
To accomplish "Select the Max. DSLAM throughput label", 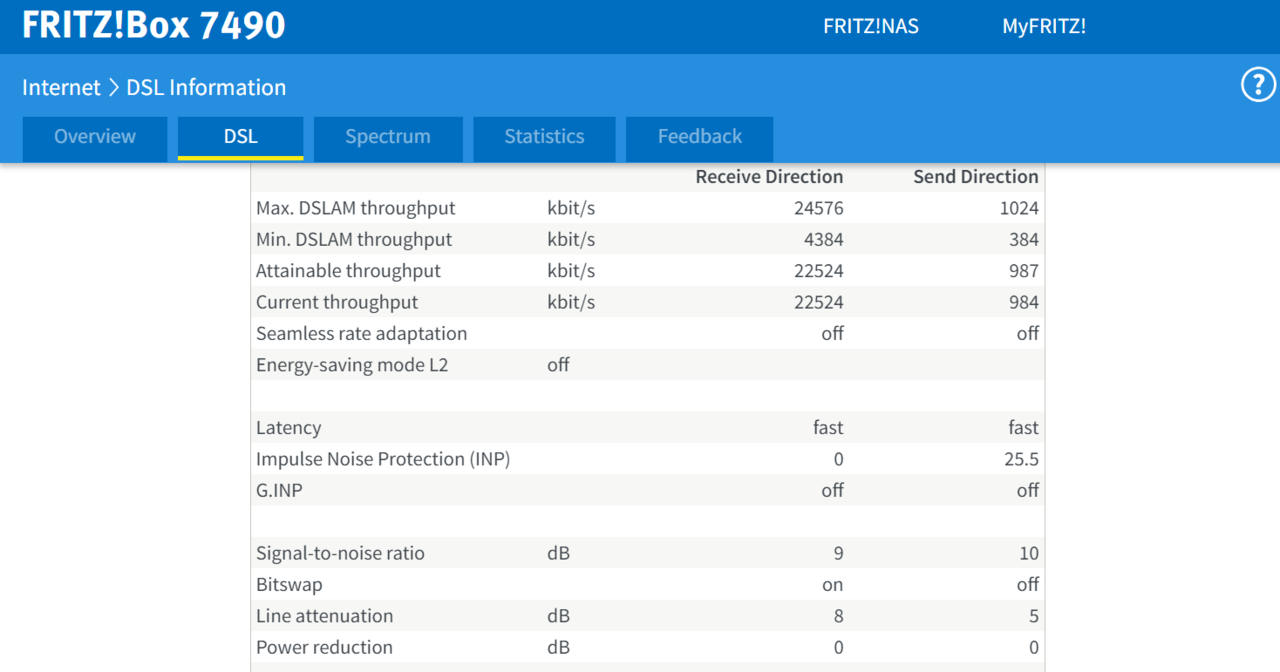I will [x=356, y=208].
